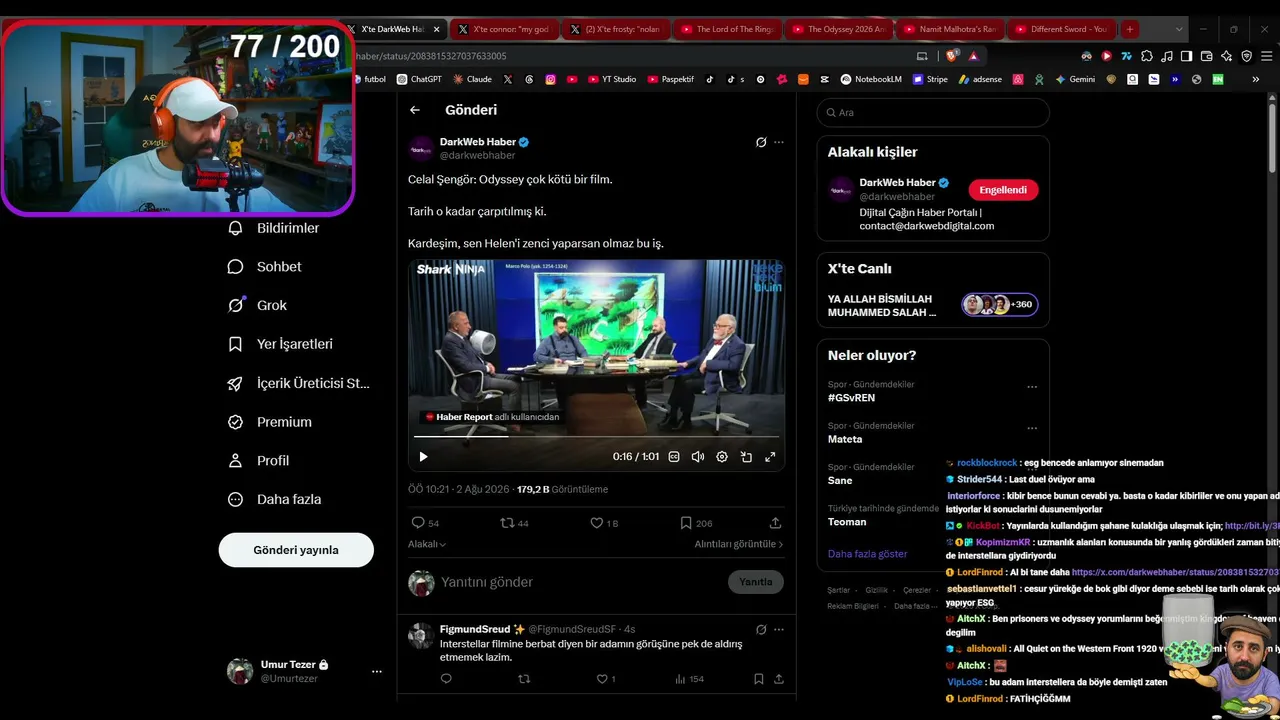1280x720 pixels.
Task: Open a new browser tab
Action: pos(1130,29)
